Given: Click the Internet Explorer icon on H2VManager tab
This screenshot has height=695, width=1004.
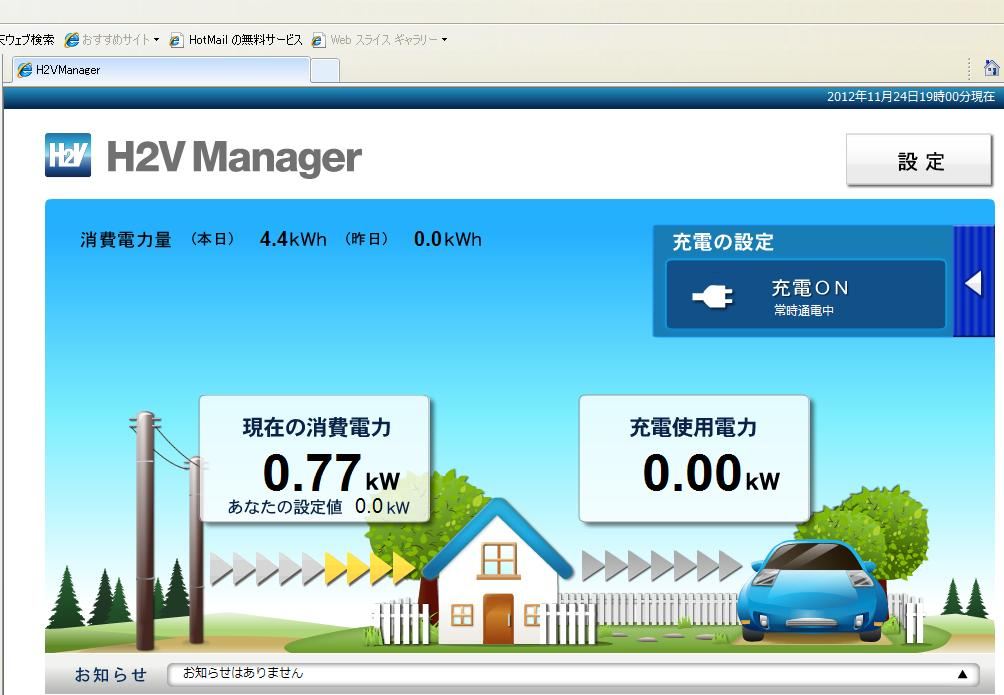Looking at the screenshot, I should [25, 70].
